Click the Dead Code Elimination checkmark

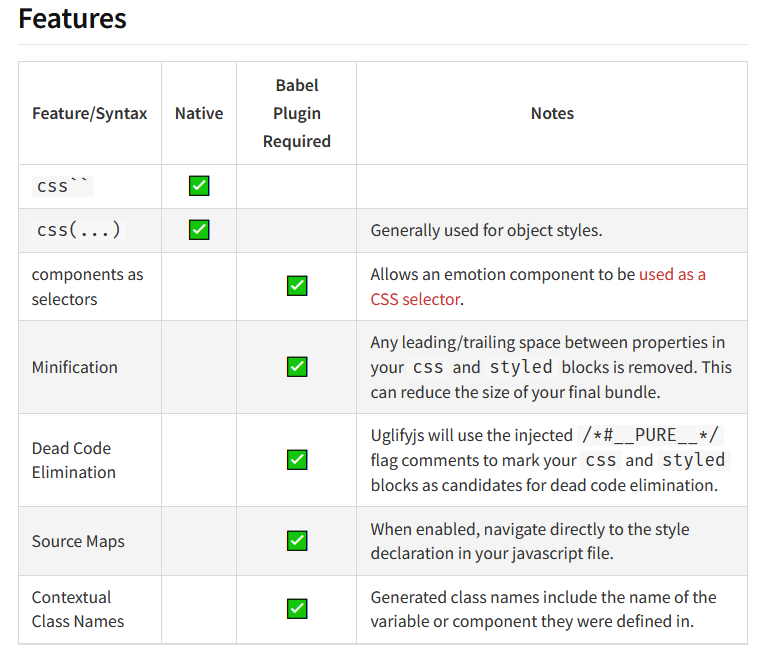coord(297,460)
